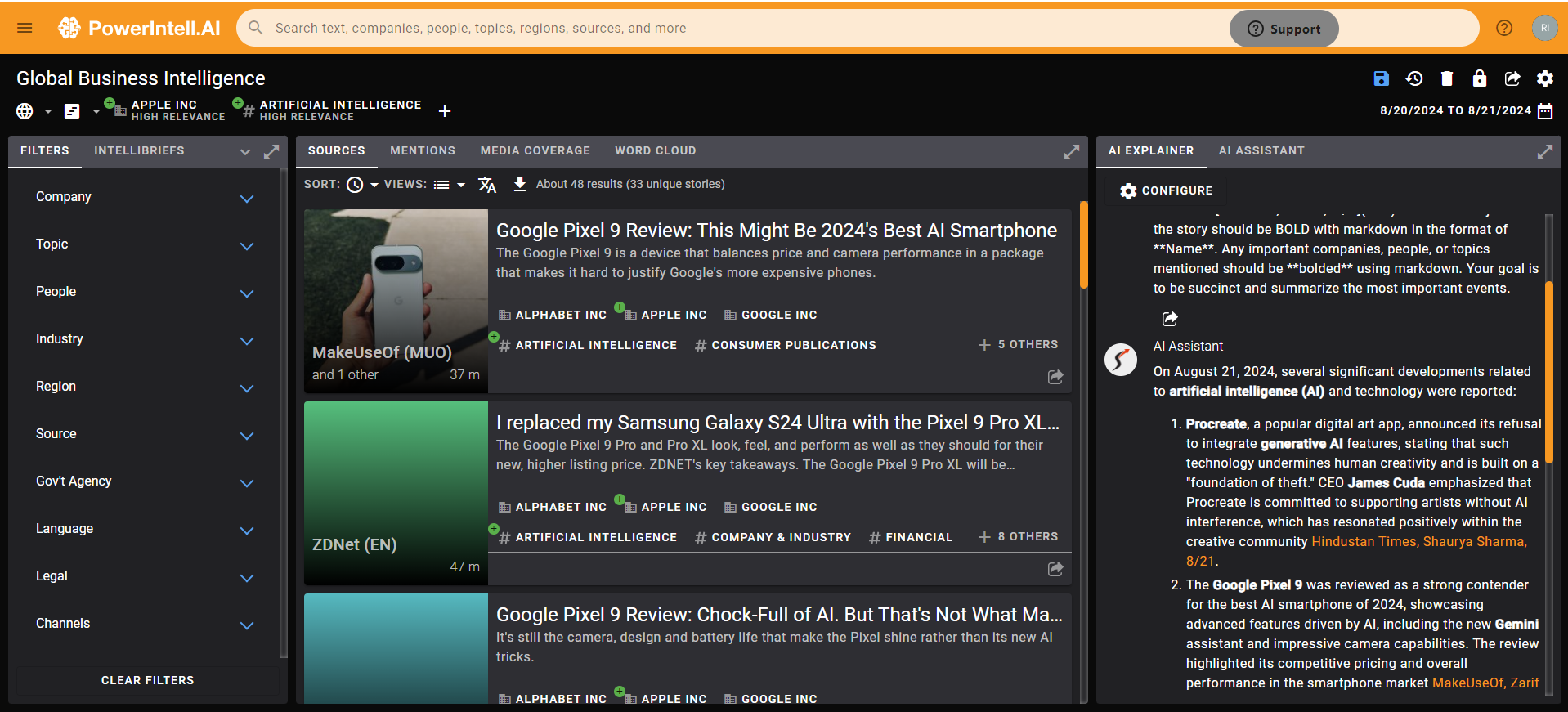Click the MakeUseOf story thumbnail

click(x=396, y=301)
